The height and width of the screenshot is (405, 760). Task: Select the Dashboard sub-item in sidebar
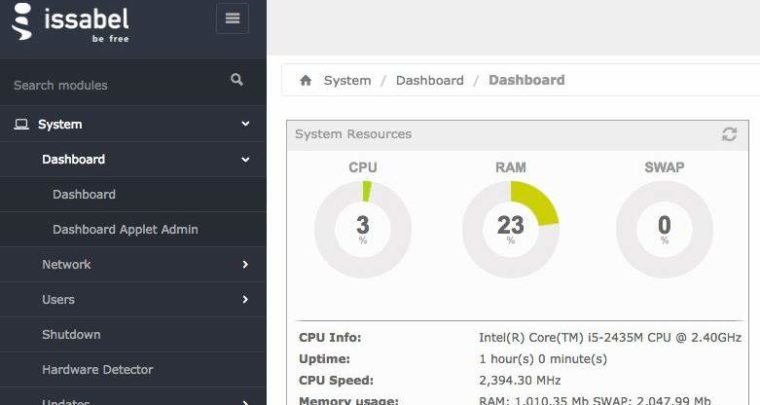coord(84,194)
